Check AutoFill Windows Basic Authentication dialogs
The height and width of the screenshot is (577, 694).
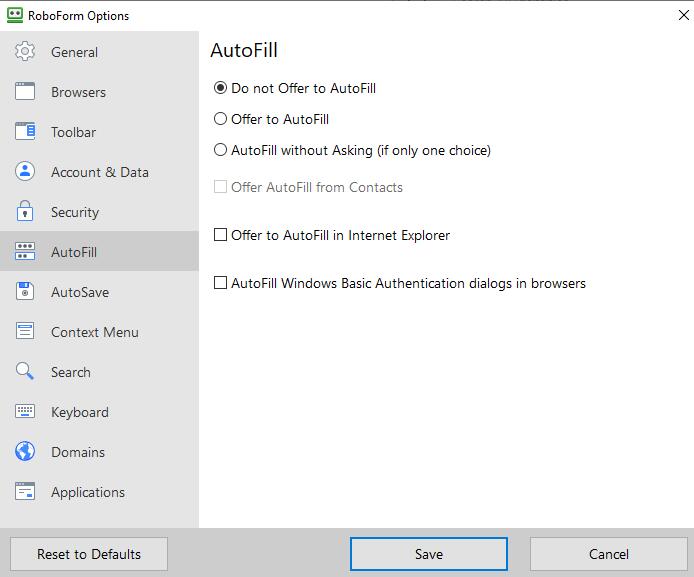[221, 283]
